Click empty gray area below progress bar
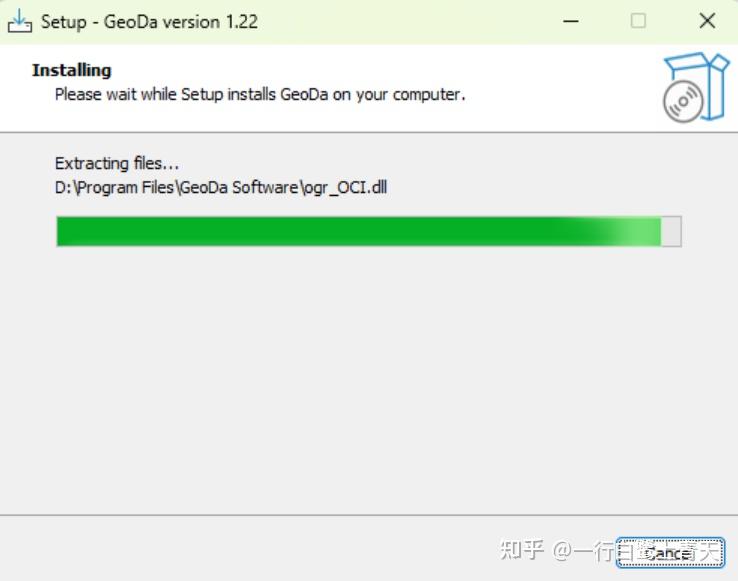Screen dimensions: 738x581 click(368, 380)
